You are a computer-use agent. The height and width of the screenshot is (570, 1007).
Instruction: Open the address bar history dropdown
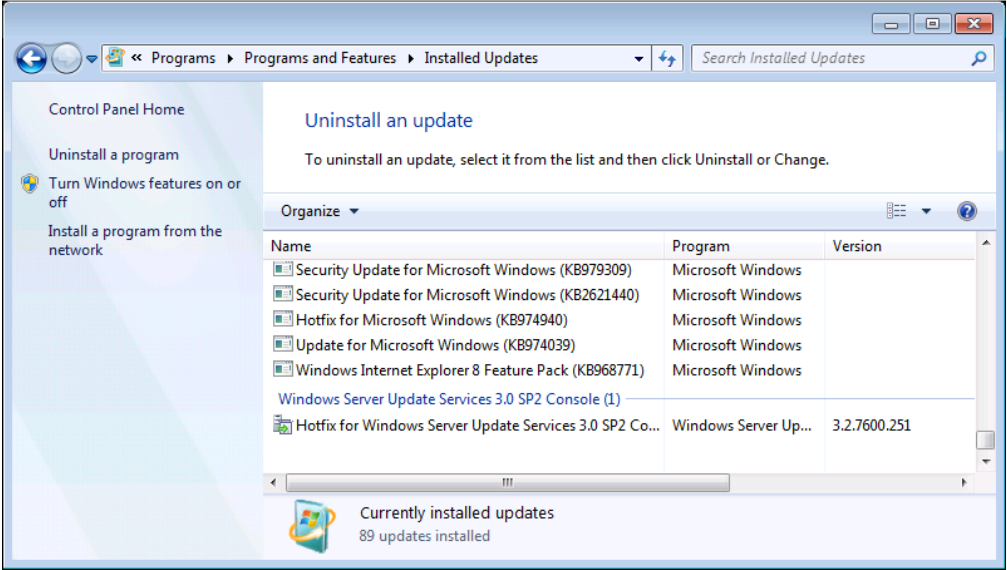(x=640, y=59)
